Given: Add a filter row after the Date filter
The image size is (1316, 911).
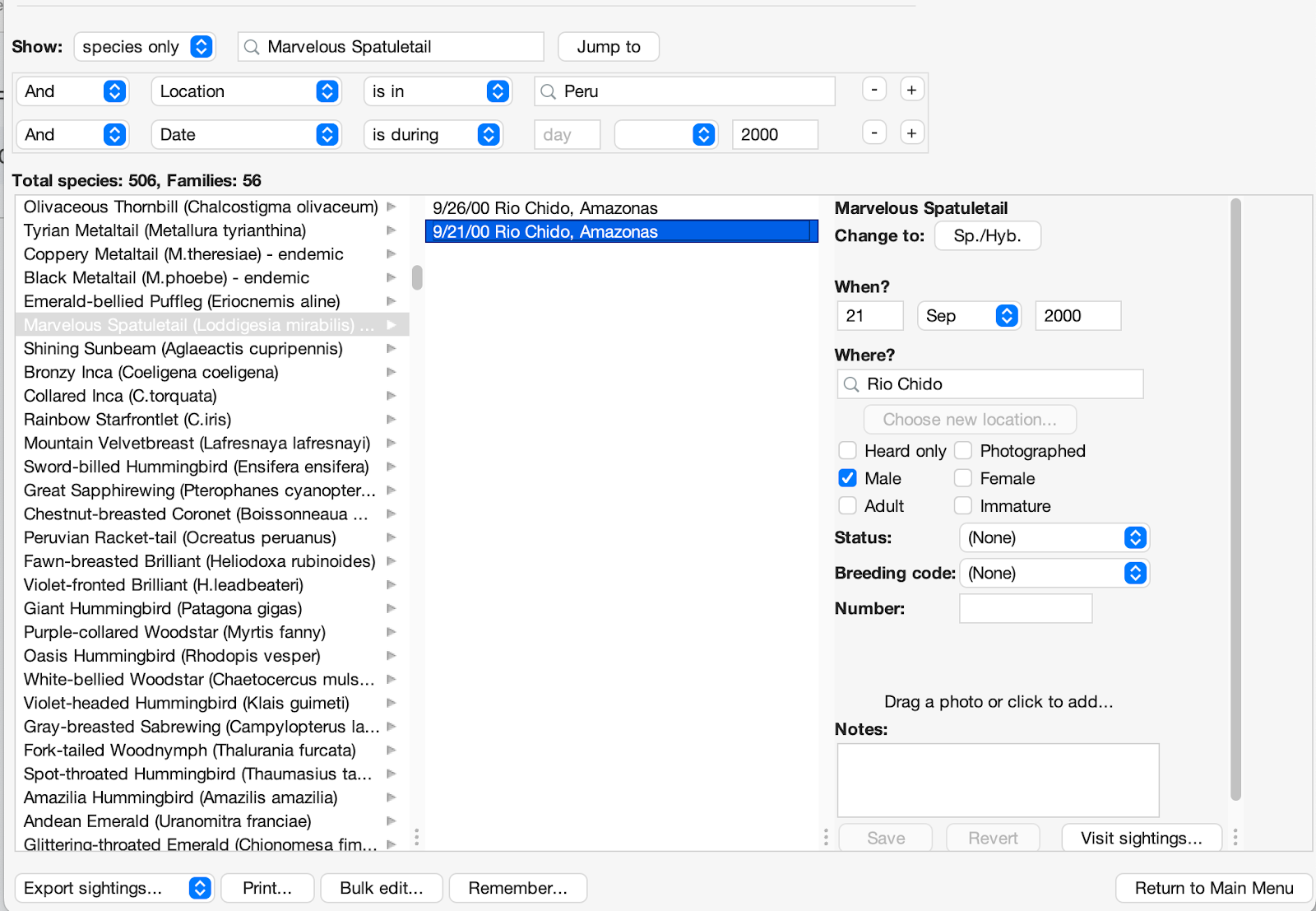Looking at the screenshot, I should tap(911, 133).
